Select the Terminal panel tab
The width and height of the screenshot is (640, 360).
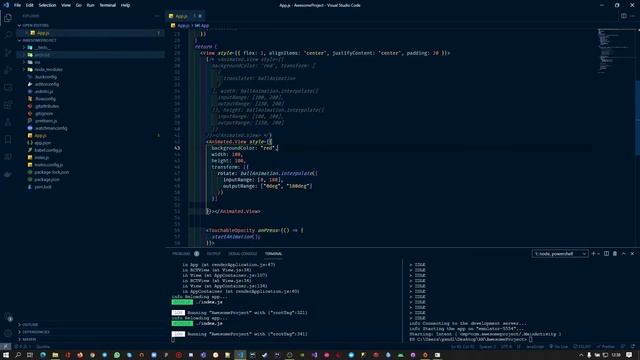point(273,253)
